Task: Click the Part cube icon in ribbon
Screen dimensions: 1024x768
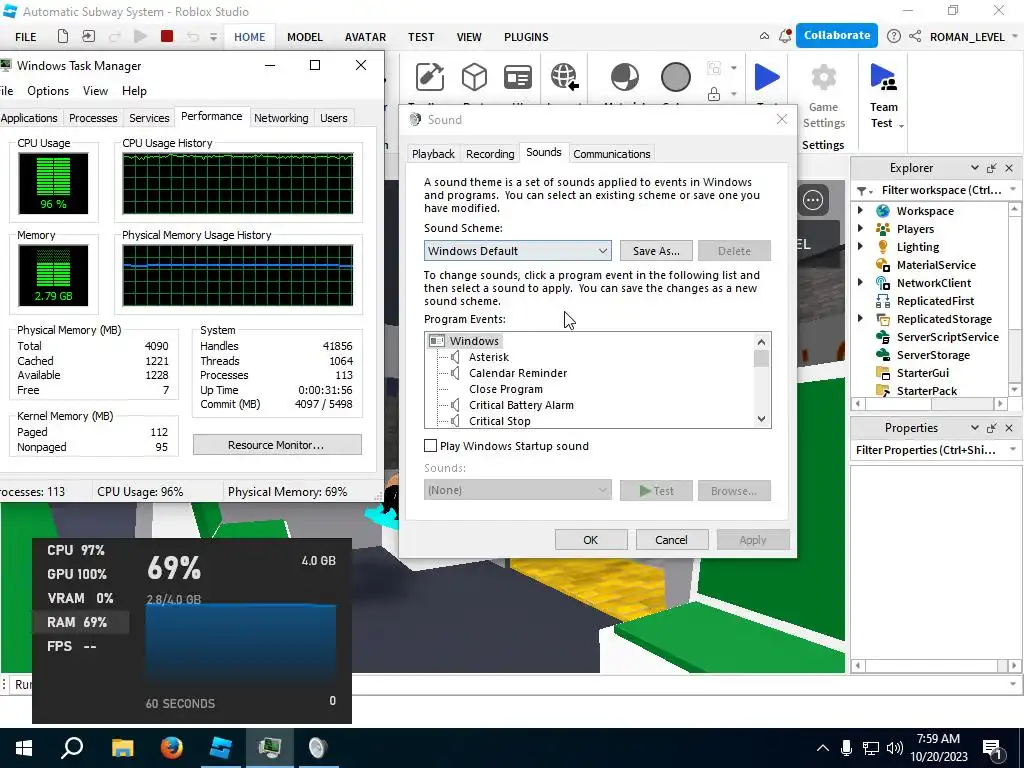Action: 474,77
